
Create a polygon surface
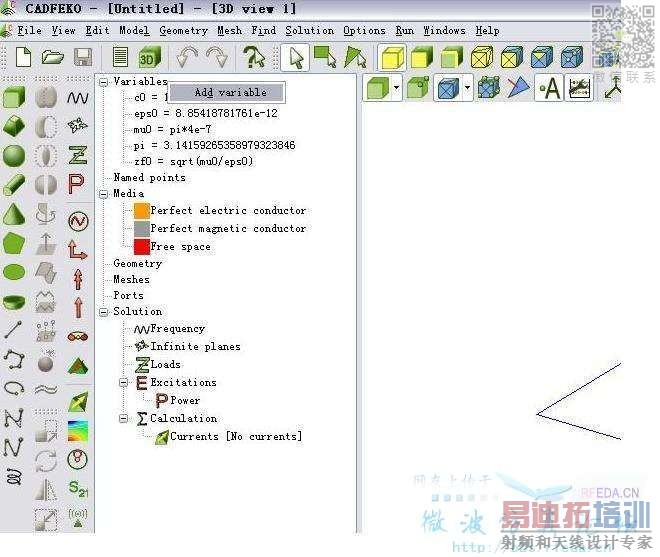pos(14,243)
